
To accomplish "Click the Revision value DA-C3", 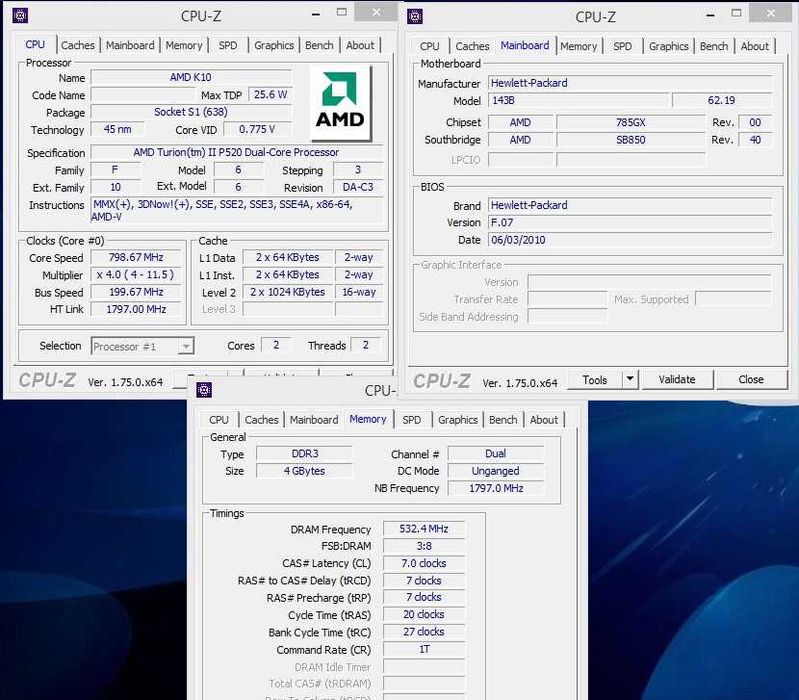I will click(x=358, y=187).
